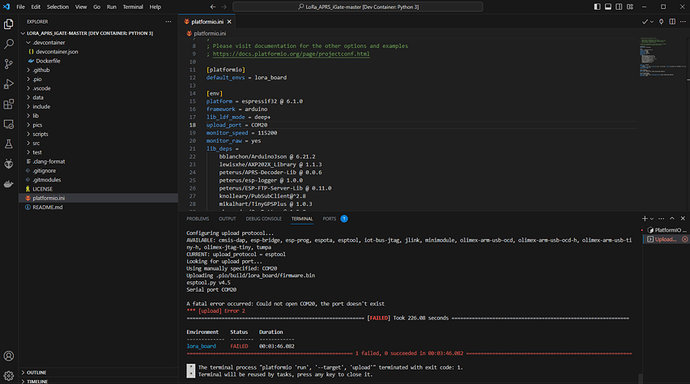Open dropdown next to the build checkmark
The height and width of the screenshot is (384, 690).
tap(652, 22)
